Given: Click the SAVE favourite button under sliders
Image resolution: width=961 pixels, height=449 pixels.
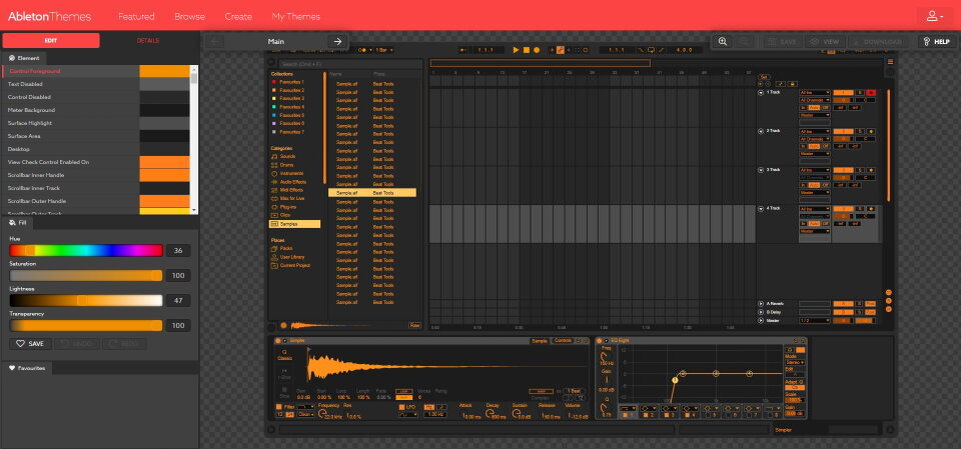Looking at the screenshot, I should (30, 344).
